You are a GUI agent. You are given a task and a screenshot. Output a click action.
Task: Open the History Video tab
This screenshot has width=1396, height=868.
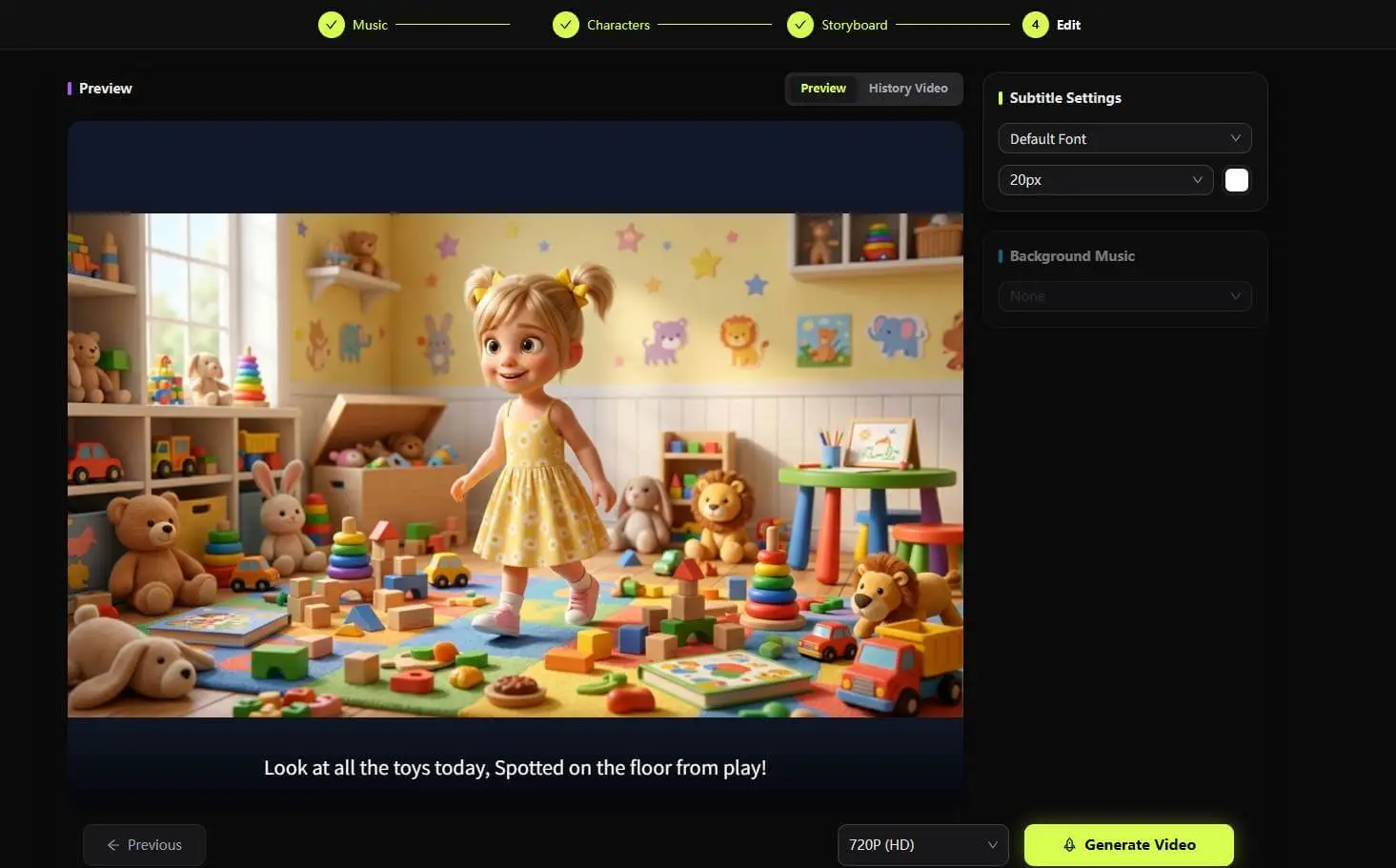908,89
